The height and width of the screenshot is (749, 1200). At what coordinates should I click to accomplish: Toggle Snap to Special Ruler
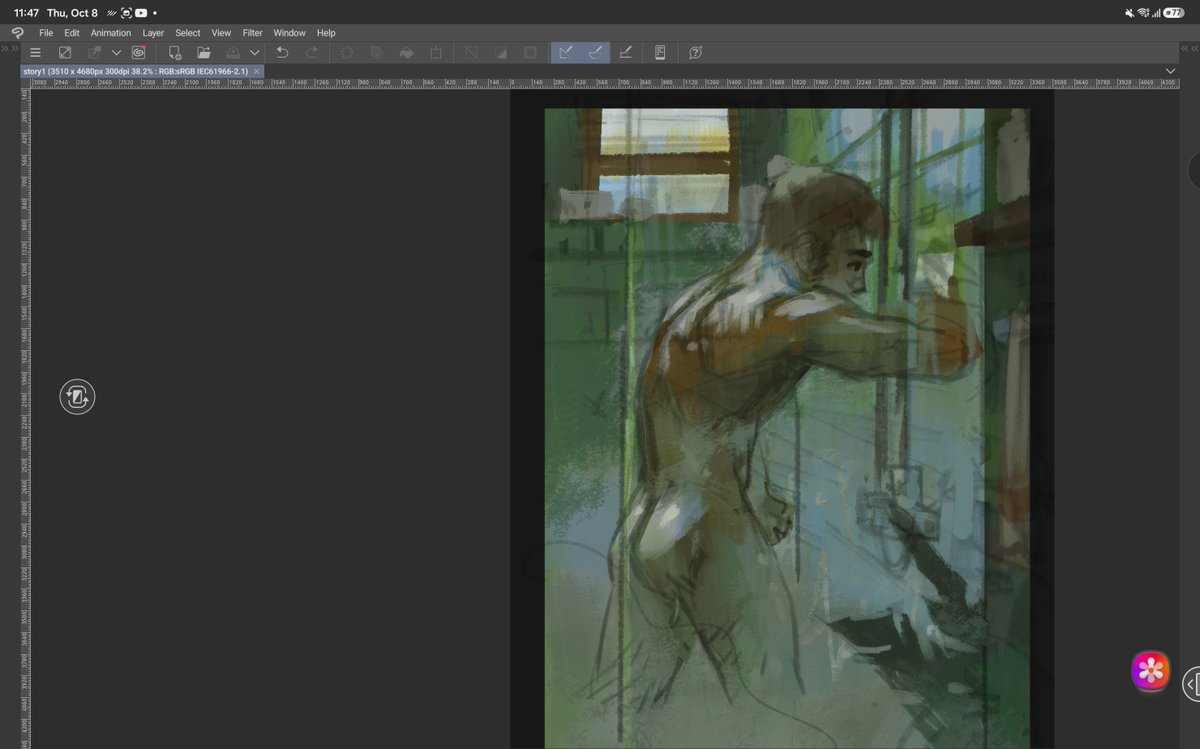click(595, 52)
